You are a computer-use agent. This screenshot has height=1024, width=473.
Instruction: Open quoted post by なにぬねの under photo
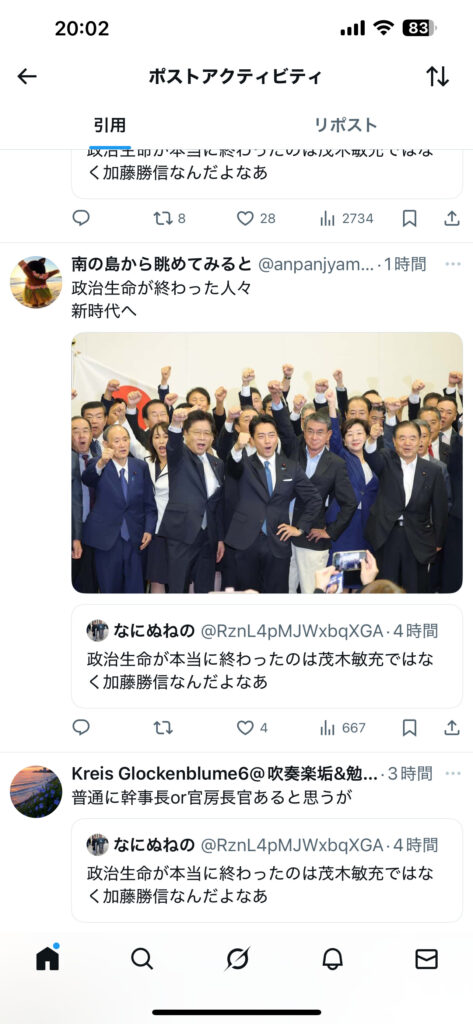(267, 656)
